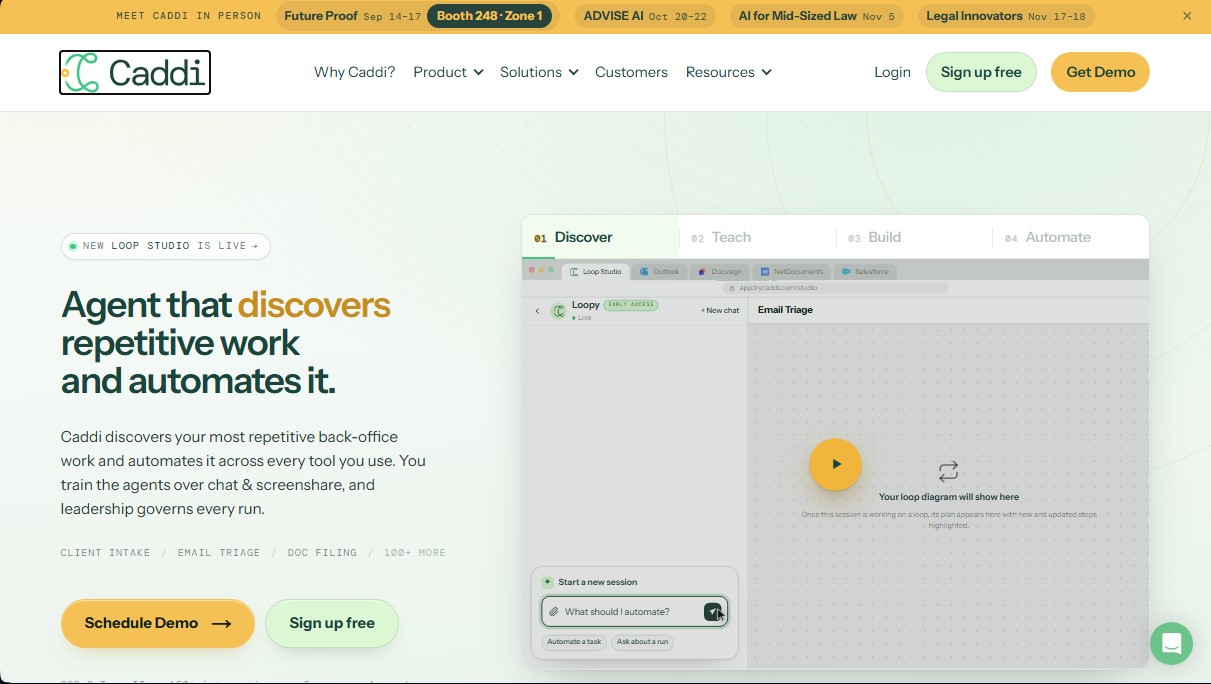1211x684 pixels.
Task: Click the lock icon in the demo URL bar
Action: [x=734, y=288]
